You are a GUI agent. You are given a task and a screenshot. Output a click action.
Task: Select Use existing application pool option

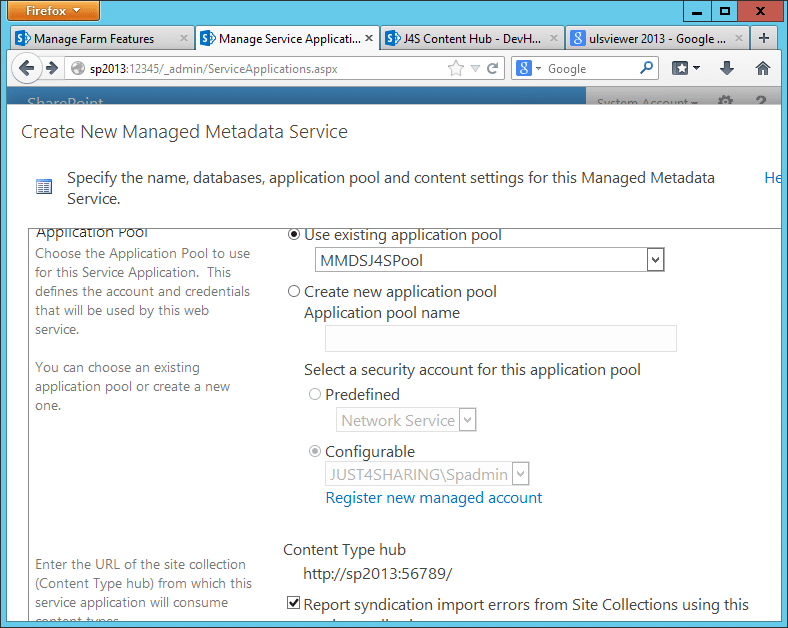pos(294,235)
